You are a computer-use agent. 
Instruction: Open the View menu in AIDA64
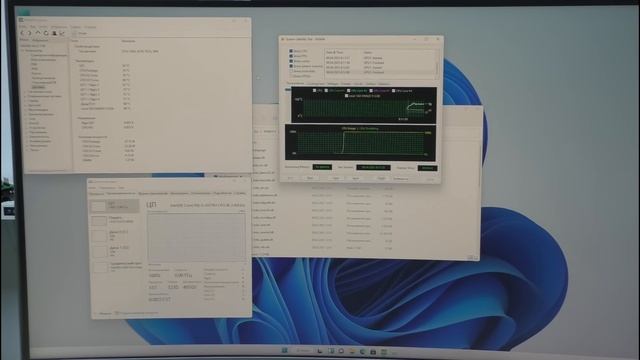click(x=33, y=27)
